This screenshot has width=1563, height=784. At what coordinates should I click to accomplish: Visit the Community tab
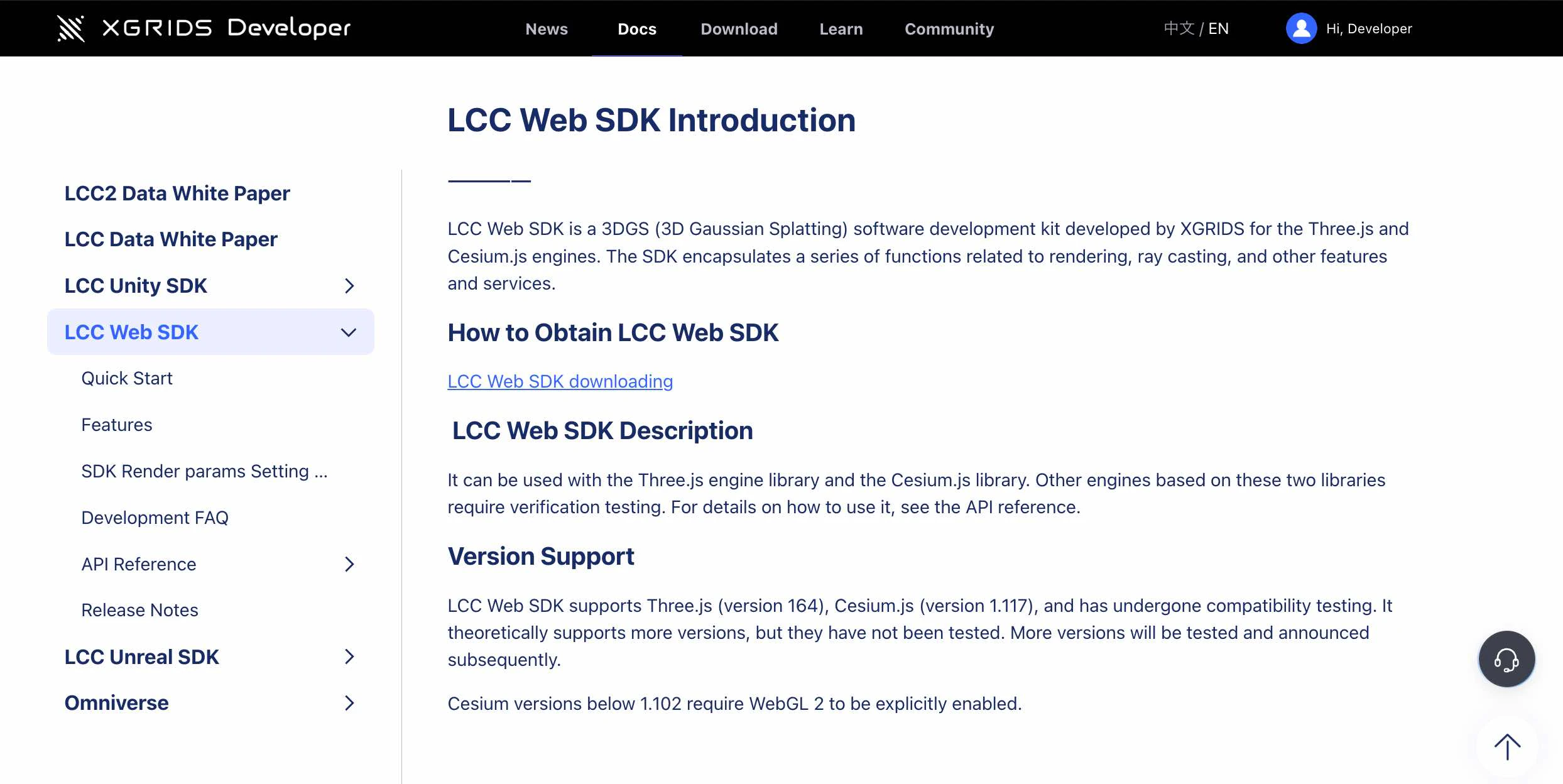coord(949,29)
